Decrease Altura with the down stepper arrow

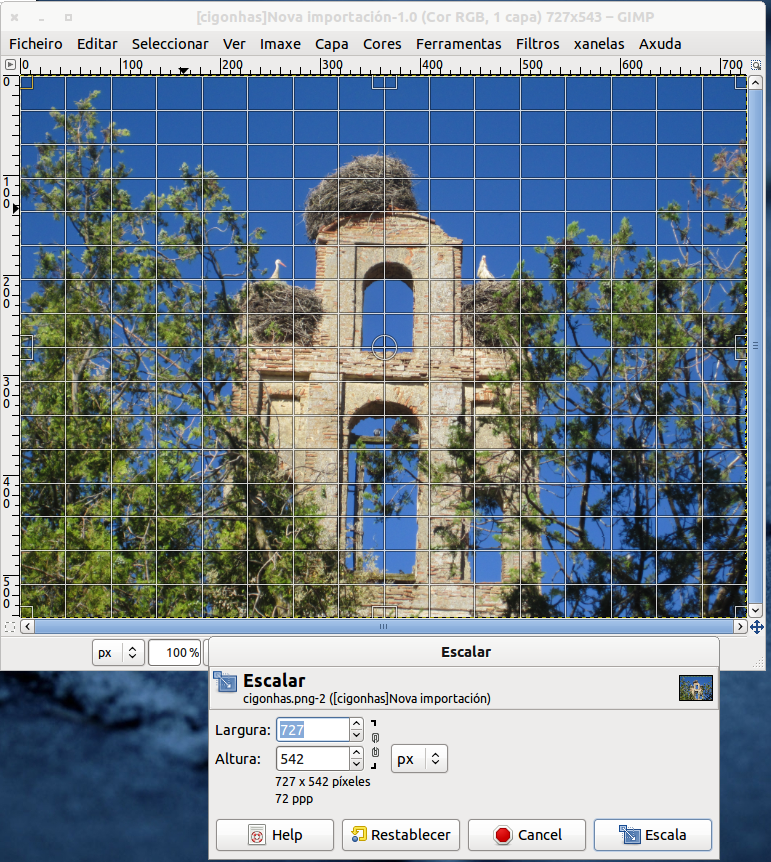click(356, 765)
